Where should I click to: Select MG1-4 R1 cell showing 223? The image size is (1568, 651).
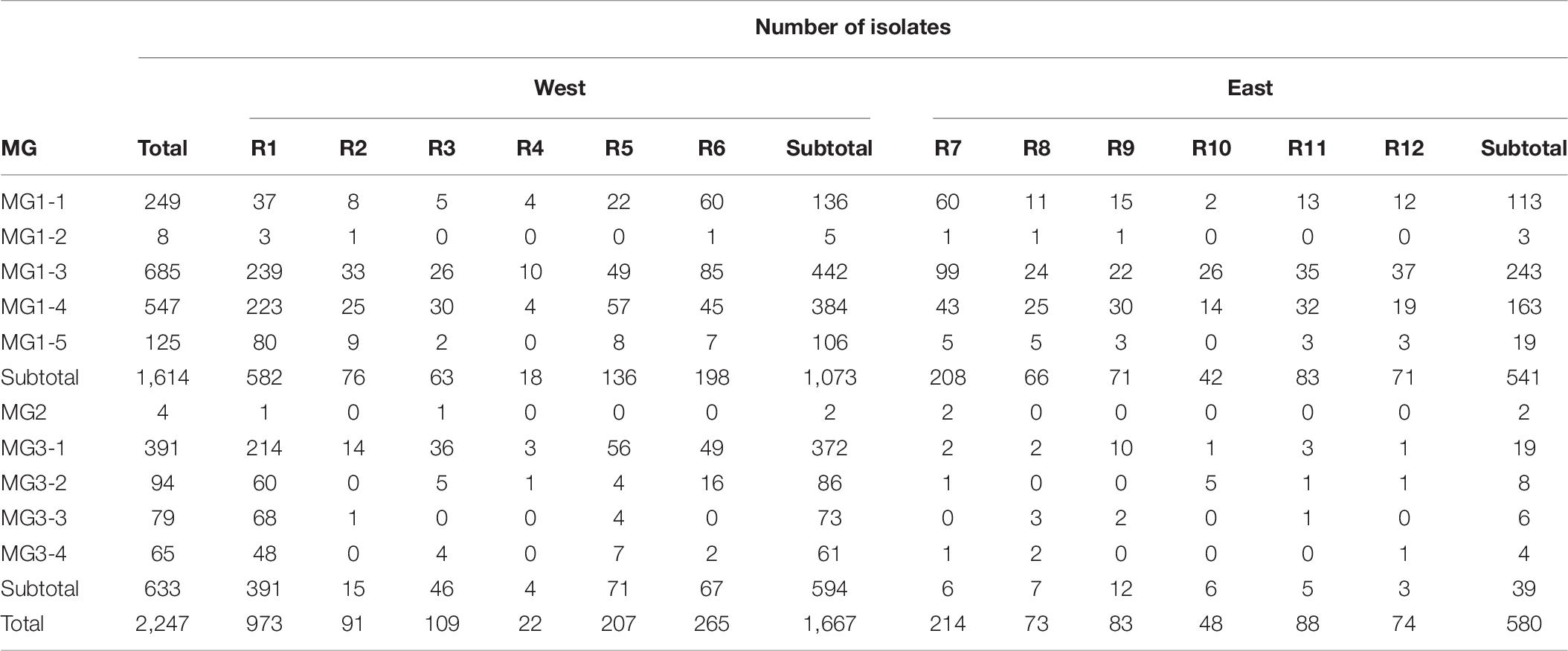264,307
